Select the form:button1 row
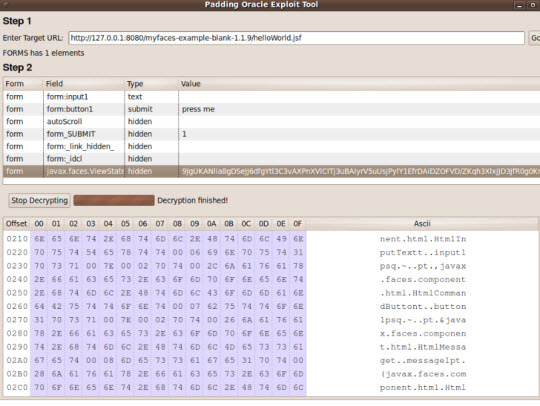 tap(271, 109)
